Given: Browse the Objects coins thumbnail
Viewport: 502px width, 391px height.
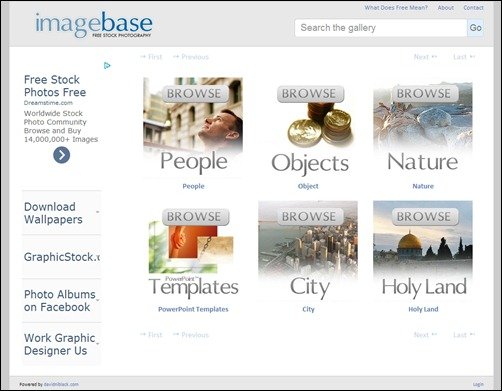Looking at the screenshot, I should (308, 127).
